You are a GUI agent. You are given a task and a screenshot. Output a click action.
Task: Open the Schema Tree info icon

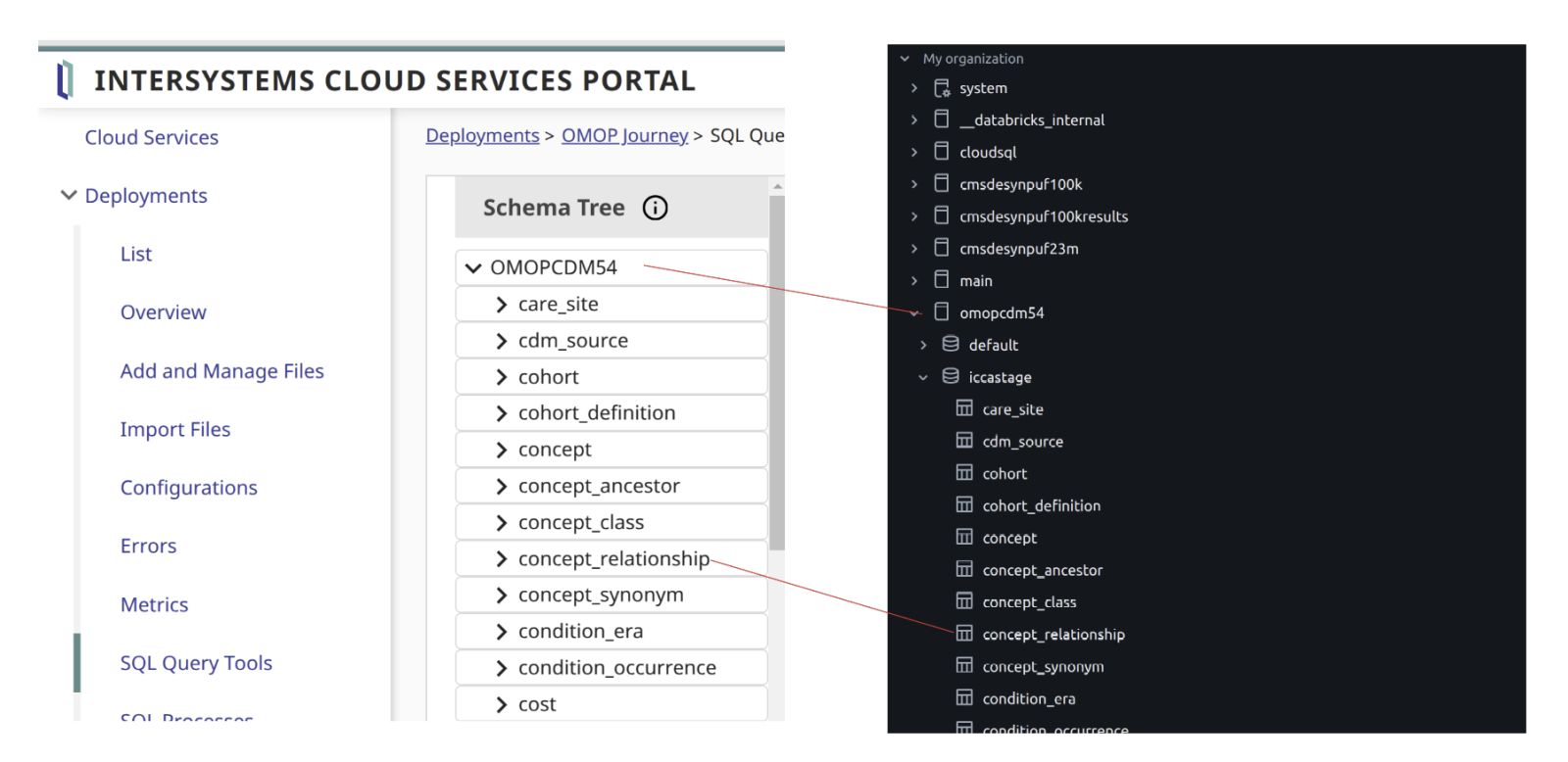pyautogui.click(x=655, y=208)
